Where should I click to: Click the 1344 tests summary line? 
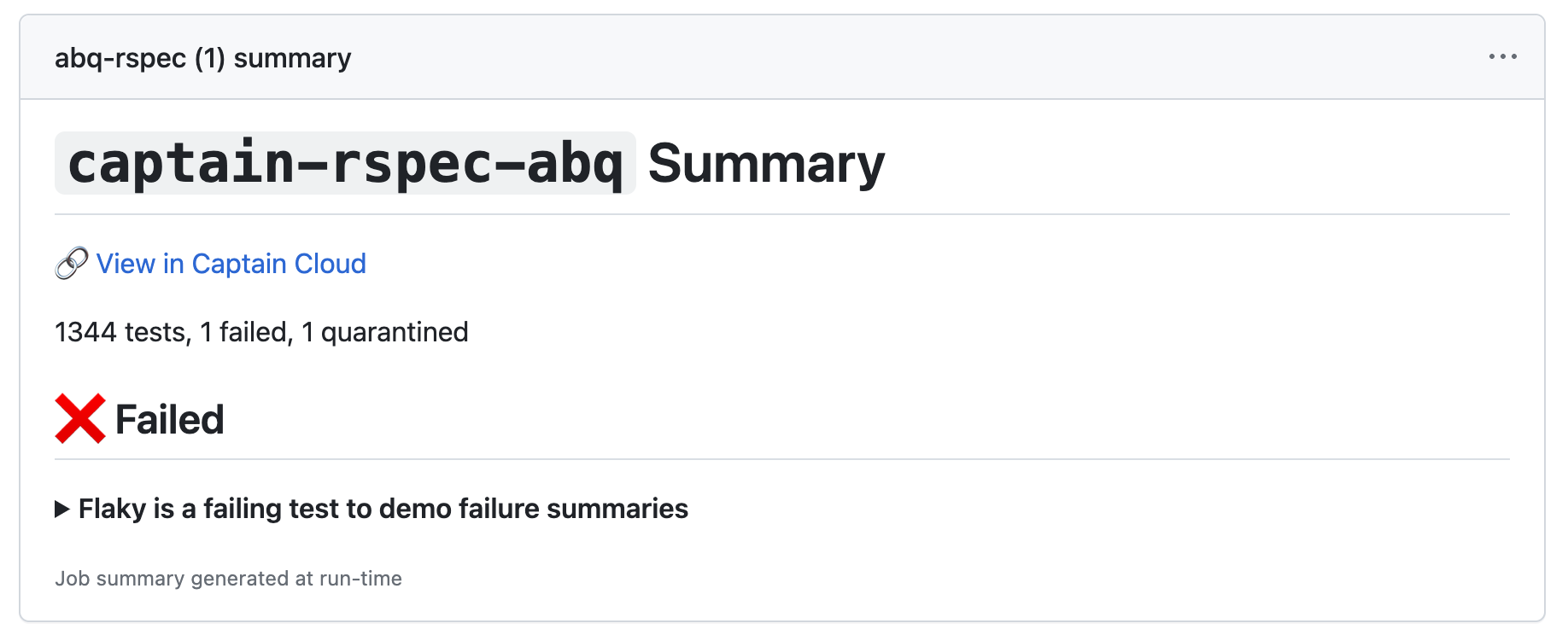[x=261, y=332]
